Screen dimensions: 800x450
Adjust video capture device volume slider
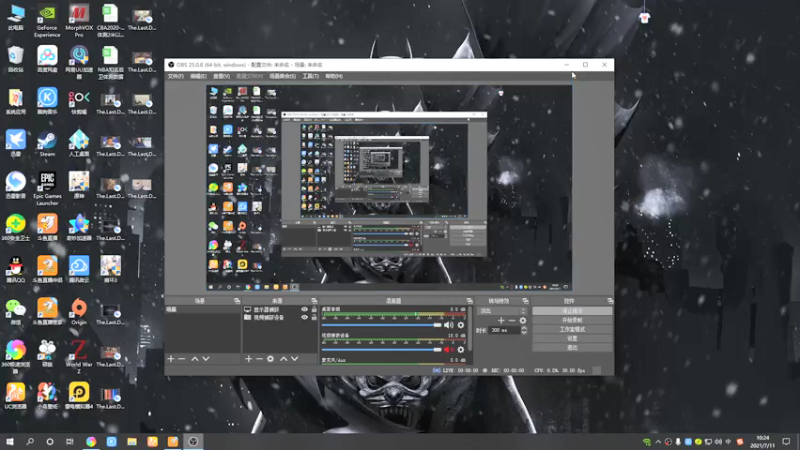[x=382, y=349]
